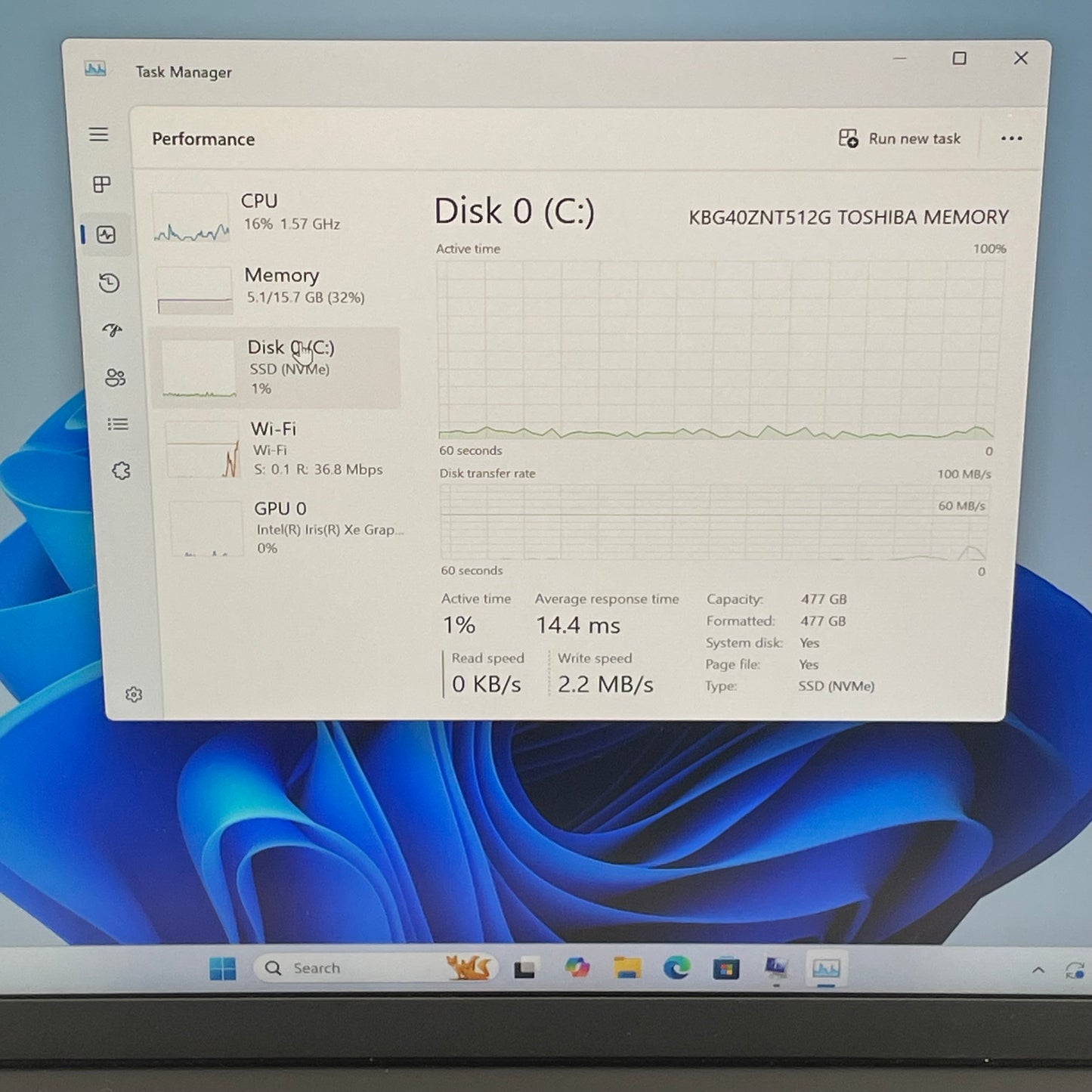Open the Details page icon
This screenshot has width=1092, height=1092.
[x=118, y=425]
